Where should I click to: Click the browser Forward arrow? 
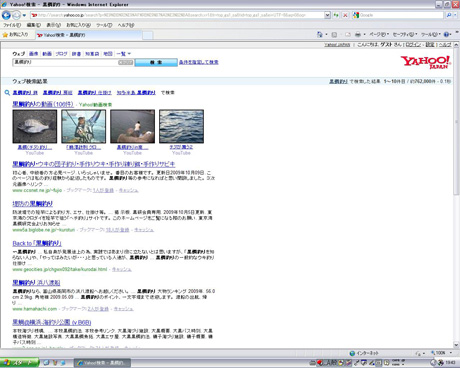tap(16, 15)
